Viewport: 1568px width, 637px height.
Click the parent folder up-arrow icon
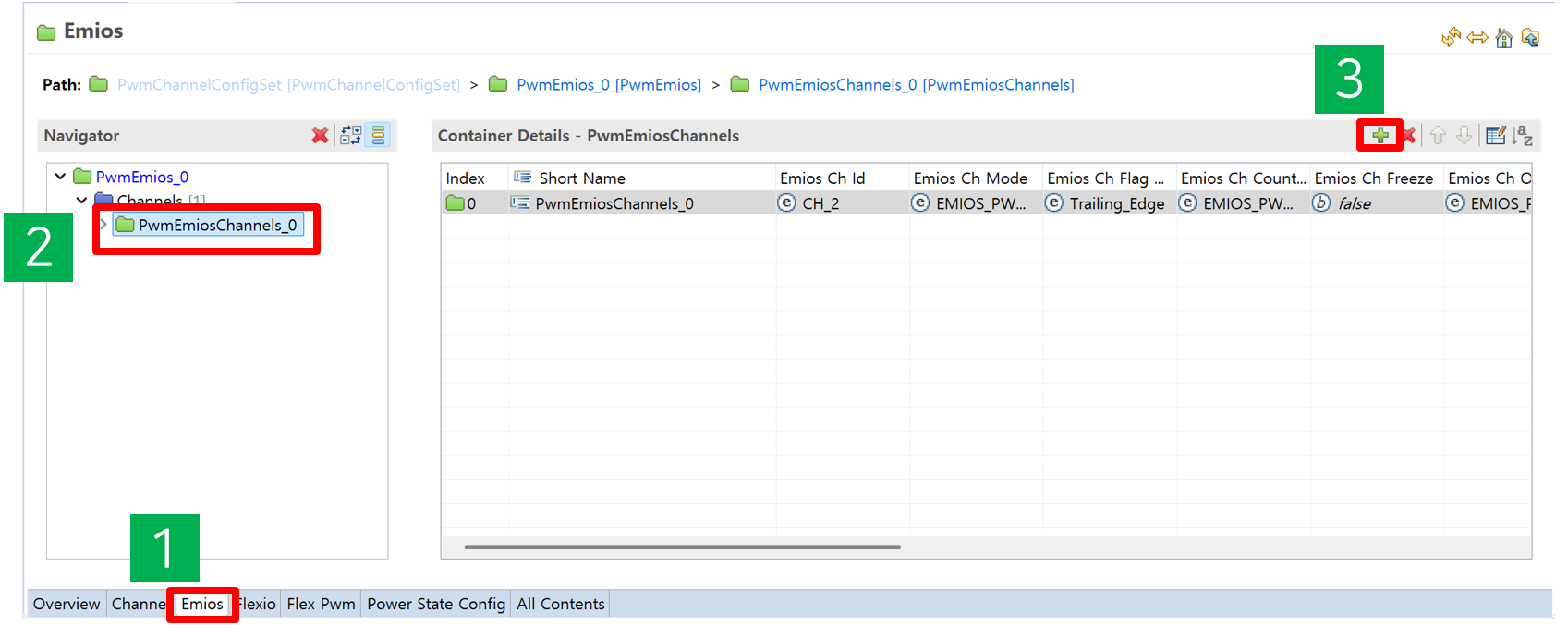tap(1530, 38)
